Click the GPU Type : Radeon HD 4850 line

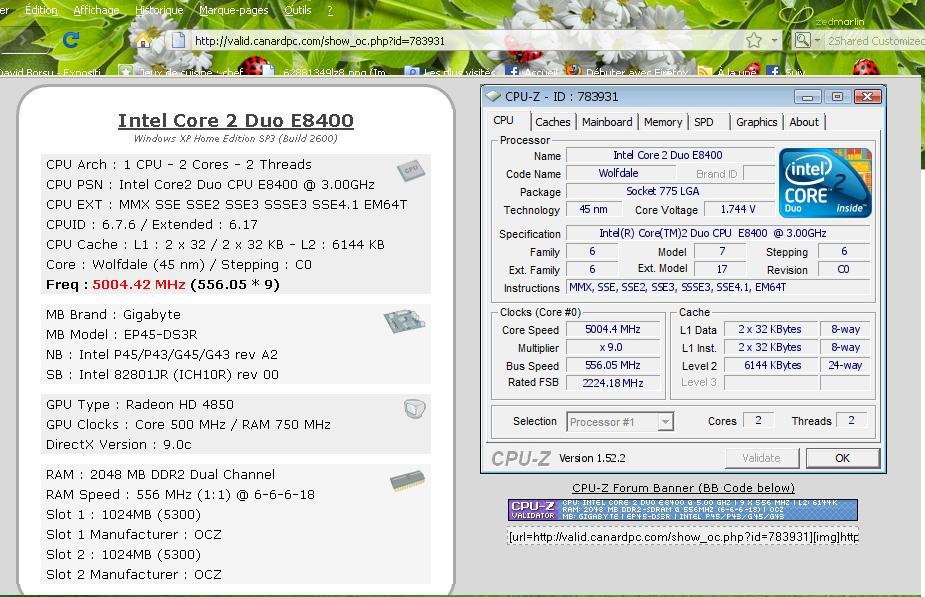click(140, 405)
